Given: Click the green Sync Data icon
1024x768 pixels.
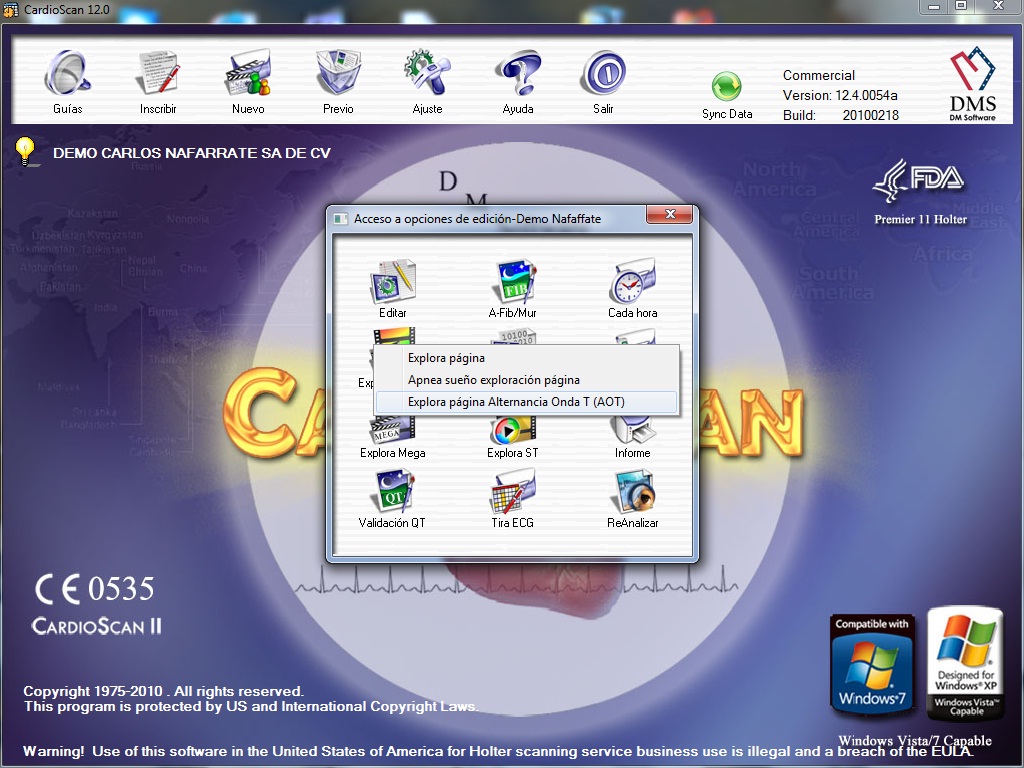Looking at the screenshot, I should pyautogui.click(x=727, y=87).
